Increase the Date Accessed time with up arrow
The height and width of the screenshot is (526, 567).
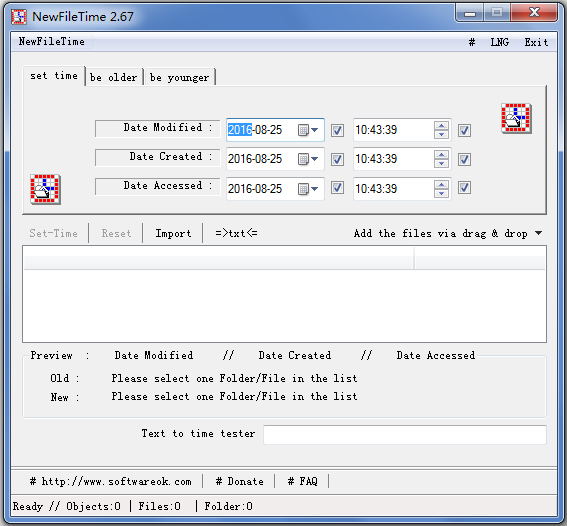[442, 184]
